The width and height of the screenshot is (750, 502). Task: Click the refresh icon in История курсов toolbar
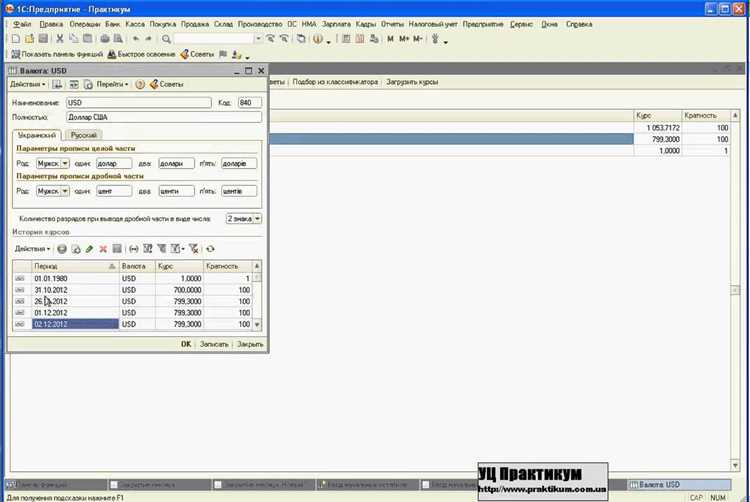tap(210, 249)
